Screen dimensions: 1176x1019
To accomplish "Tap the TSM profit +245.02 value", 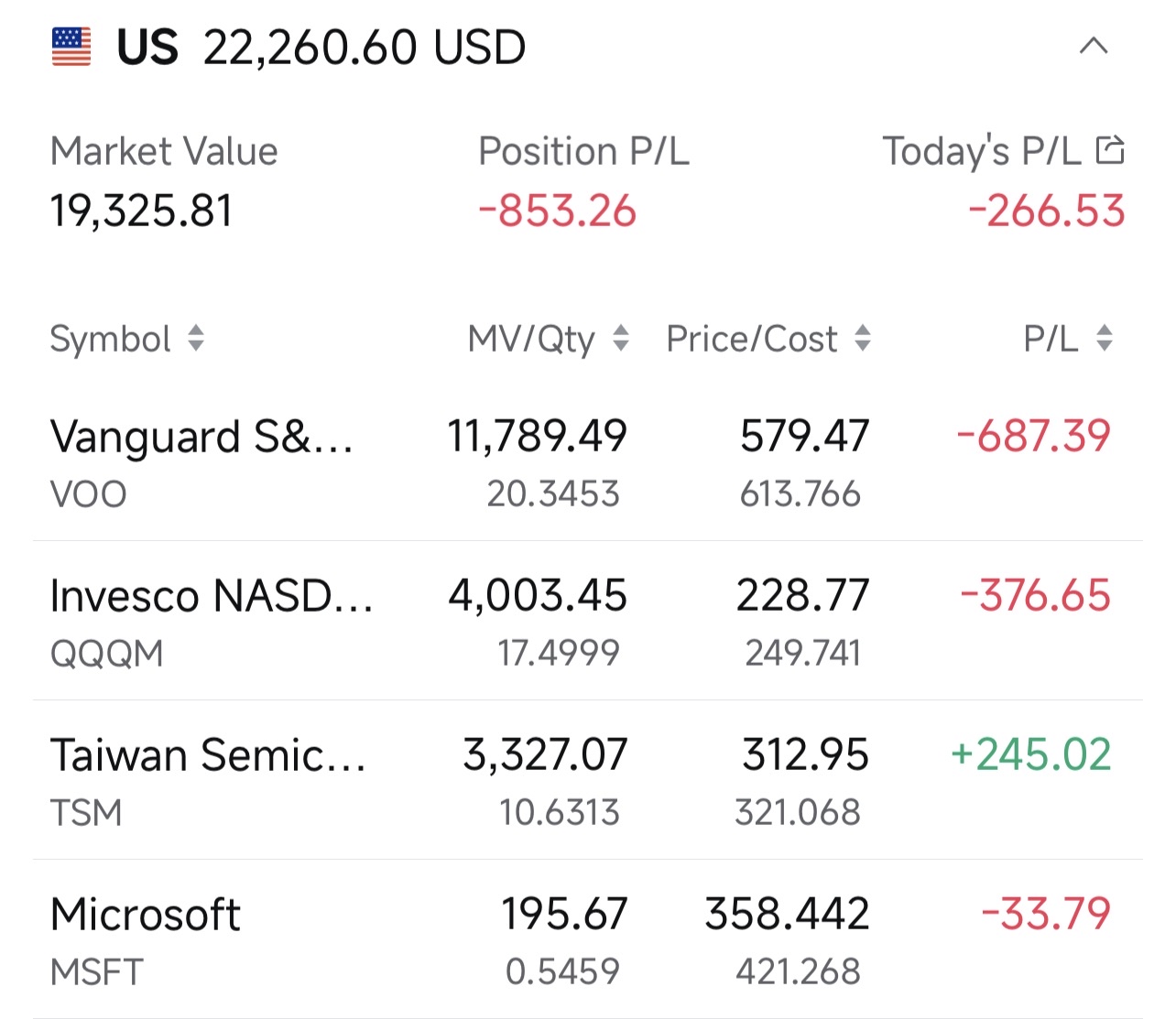I will [1031, 755].
